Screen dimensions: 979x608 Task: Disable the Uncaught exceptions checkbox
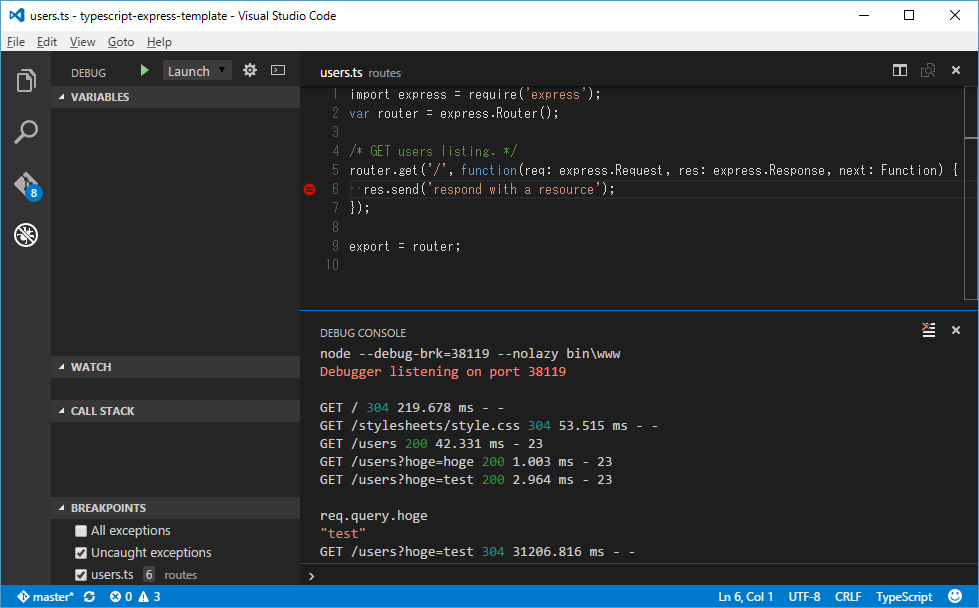click(x=81, y=553)
